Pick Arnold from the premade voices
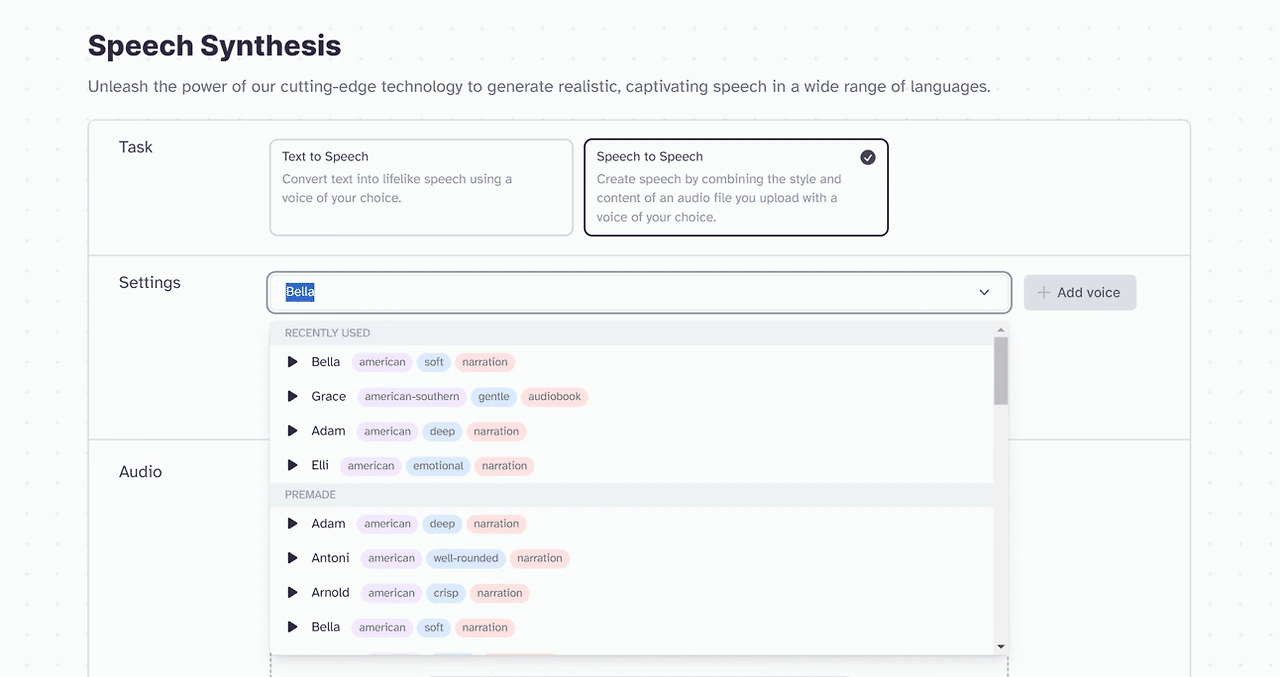Screen dimensions: 1280x677 331,593
